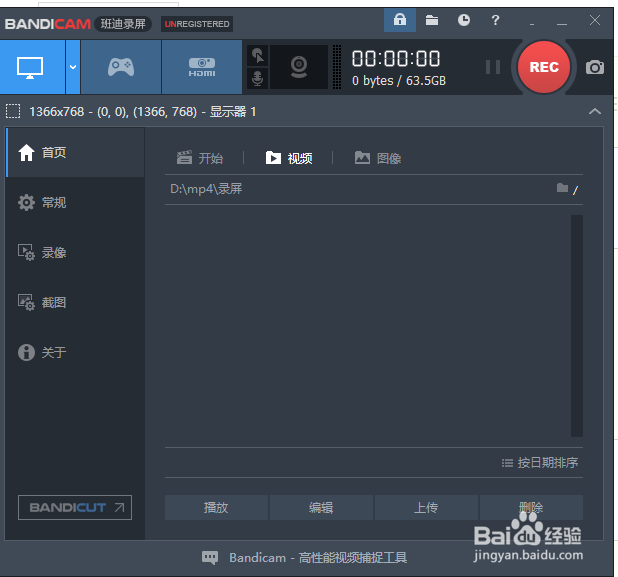
Task: Click the 1366x768 display area text
Action: (143, 112)
